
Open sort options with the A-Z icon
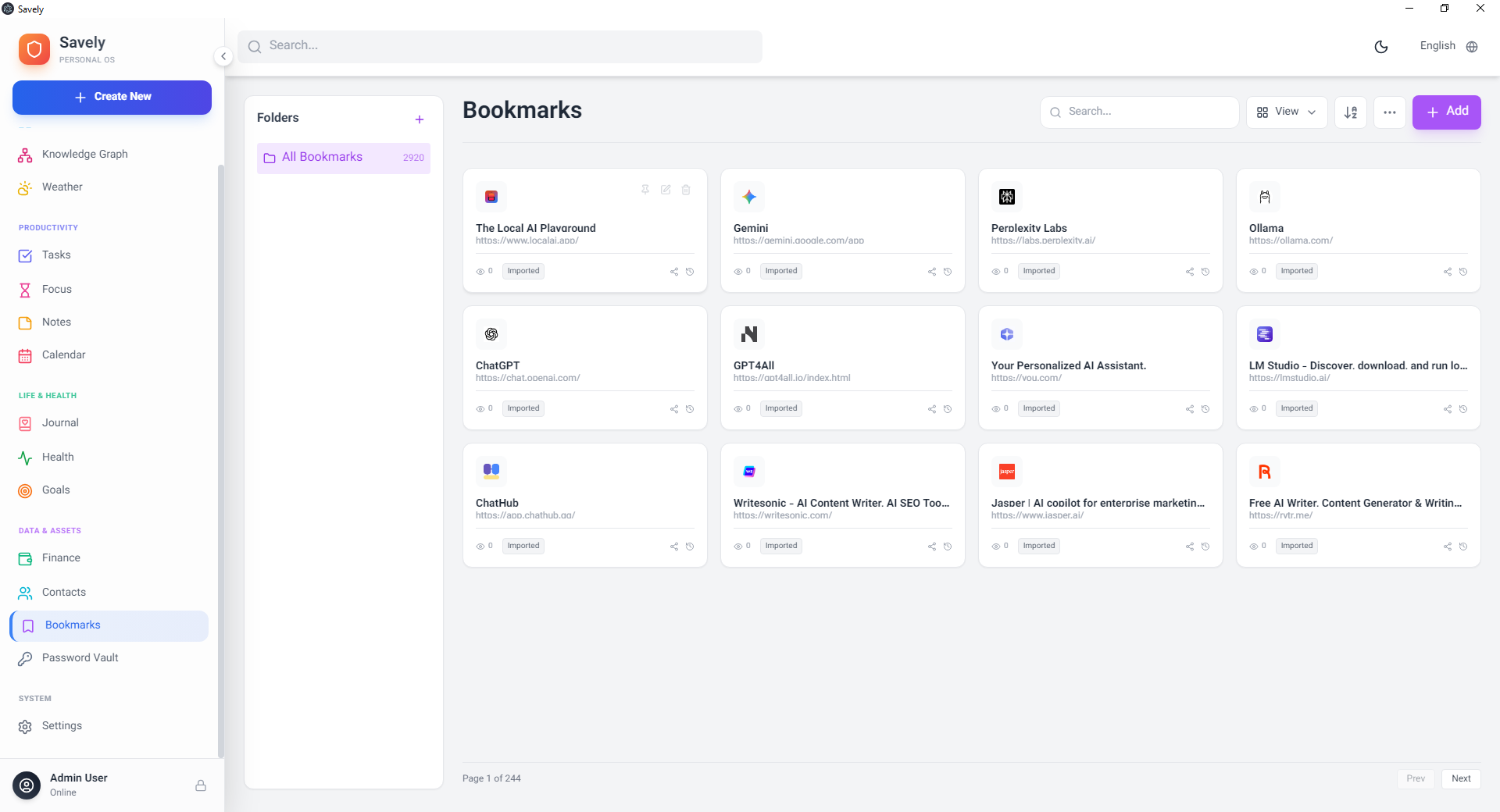pos(1350,112)
